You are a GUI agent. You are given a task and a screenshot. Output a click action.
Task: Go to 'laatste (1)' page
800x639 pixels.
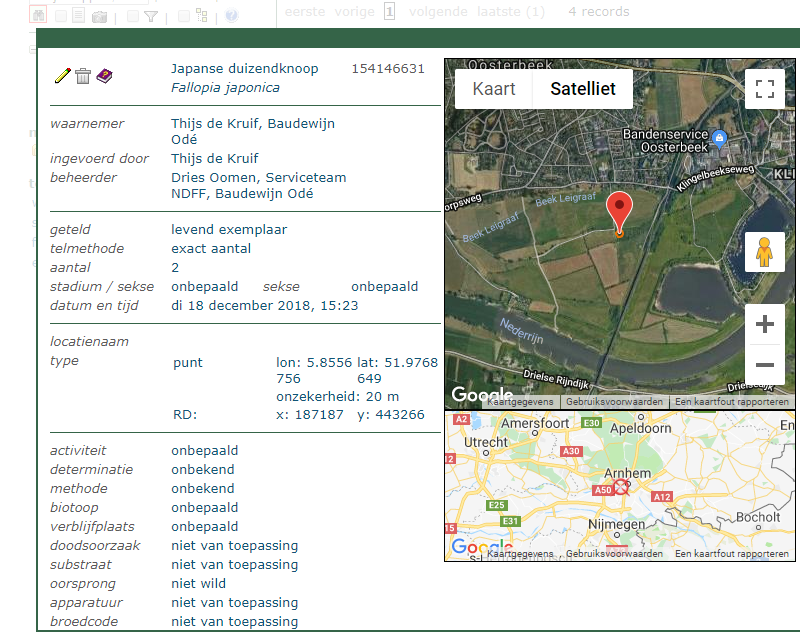[x=511, y=12]
